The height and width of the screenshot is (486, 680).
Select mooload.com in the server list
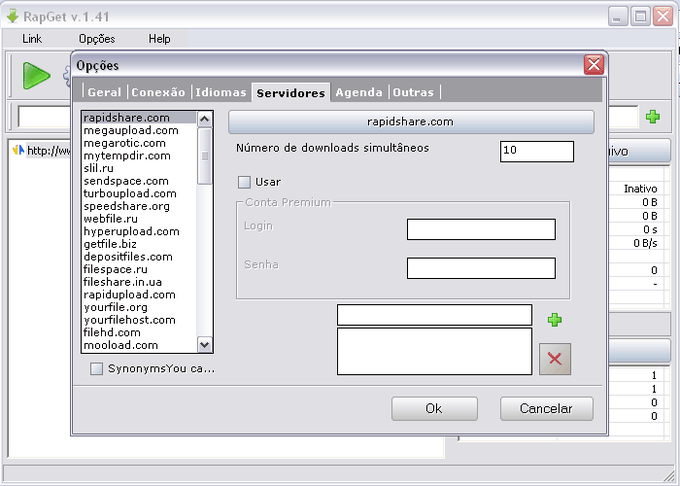click(x=139, y=346)
